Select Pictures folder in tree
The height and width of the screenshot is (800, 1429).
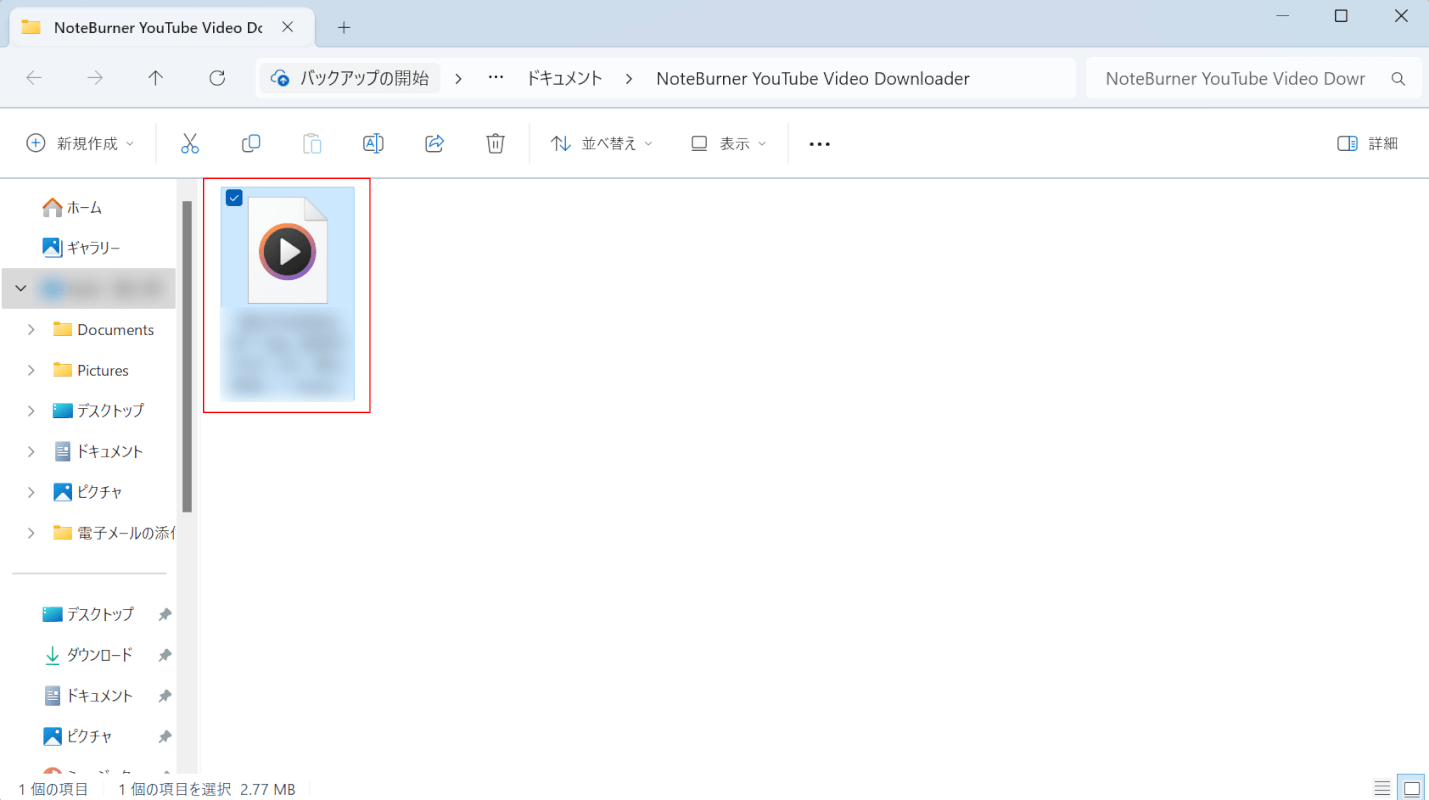click(91, 370)
